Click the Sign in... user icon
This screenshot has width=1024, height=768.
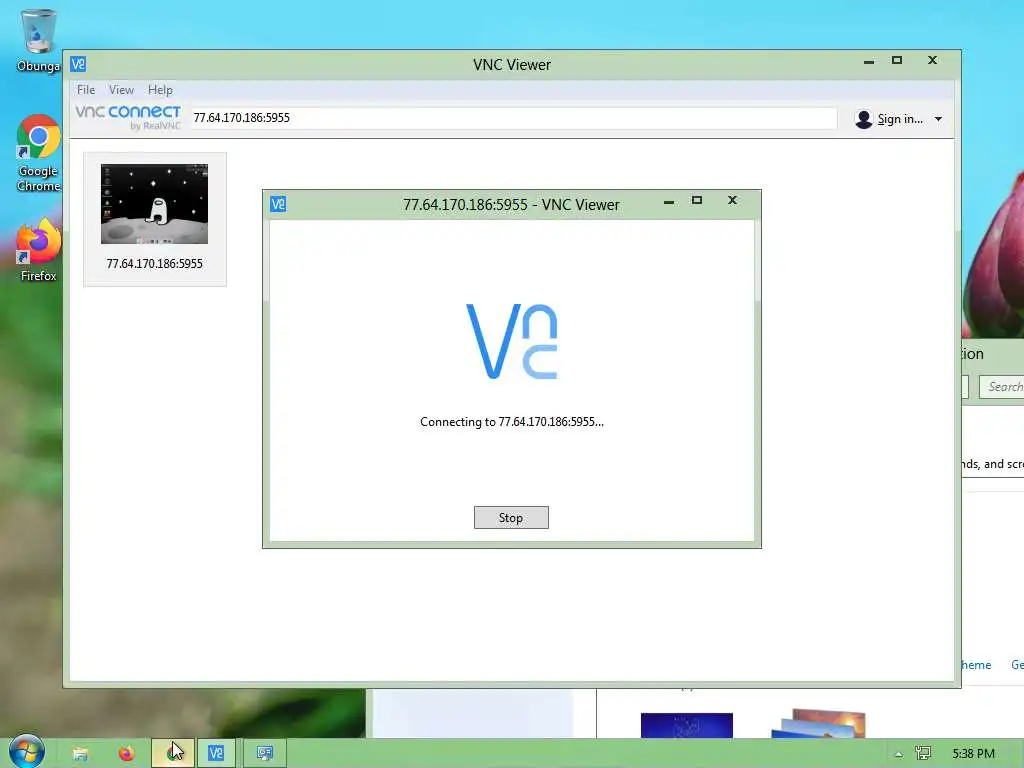(863, 119)
